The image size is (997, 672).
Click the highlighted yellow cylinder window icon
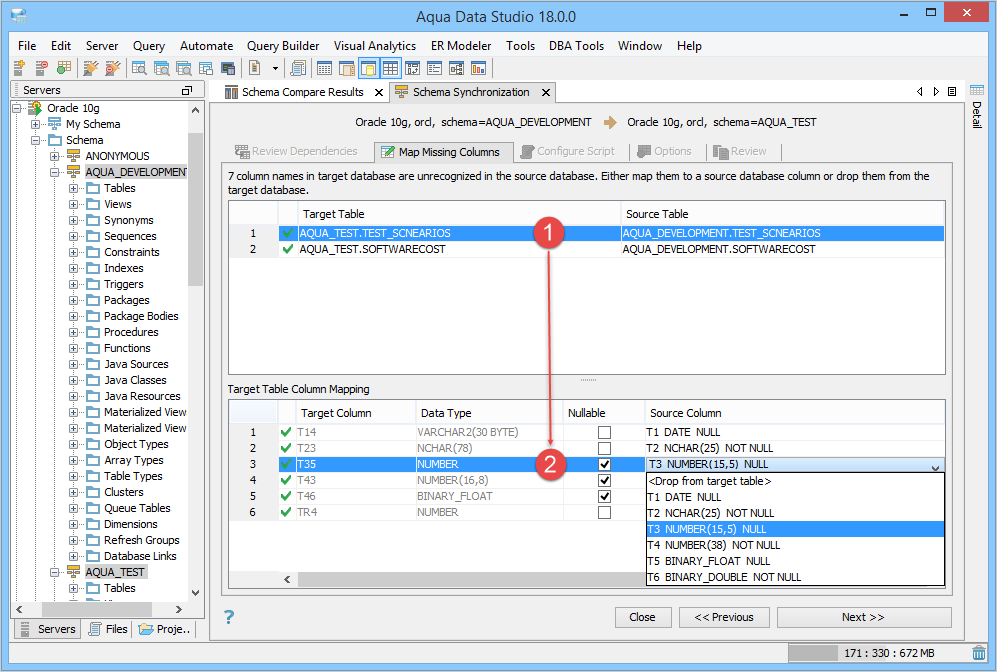coord(369,67)
